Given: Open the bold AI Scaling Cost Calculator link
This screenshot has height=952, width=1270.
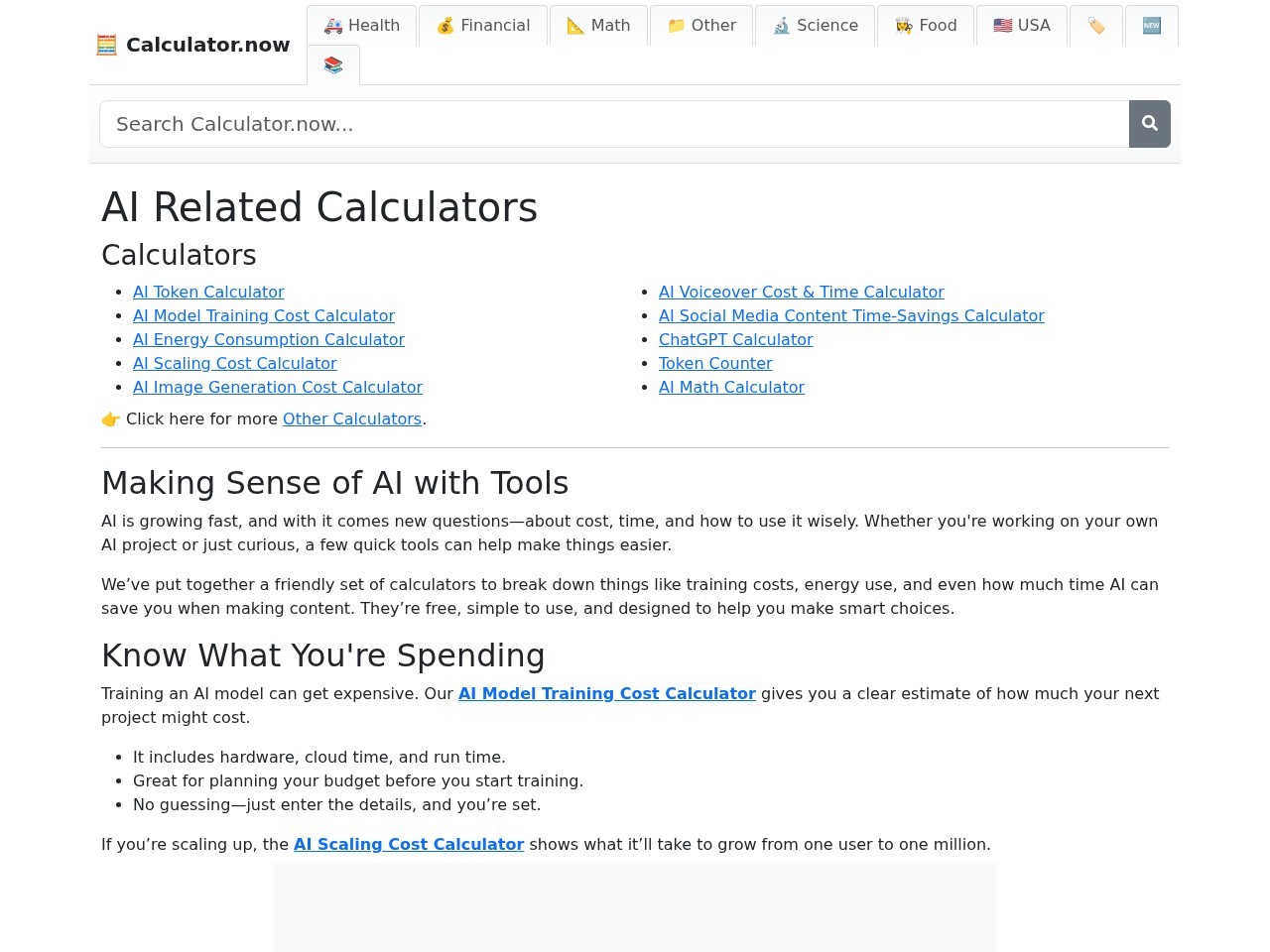Looking at the screenshot, I should [x=409, y=844].
